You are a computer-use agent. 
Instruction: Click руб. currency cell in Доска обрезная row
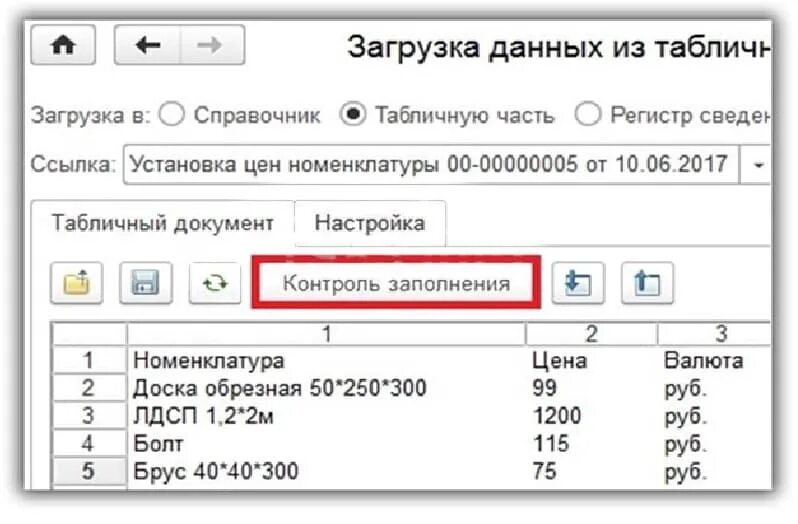(715, 388)
